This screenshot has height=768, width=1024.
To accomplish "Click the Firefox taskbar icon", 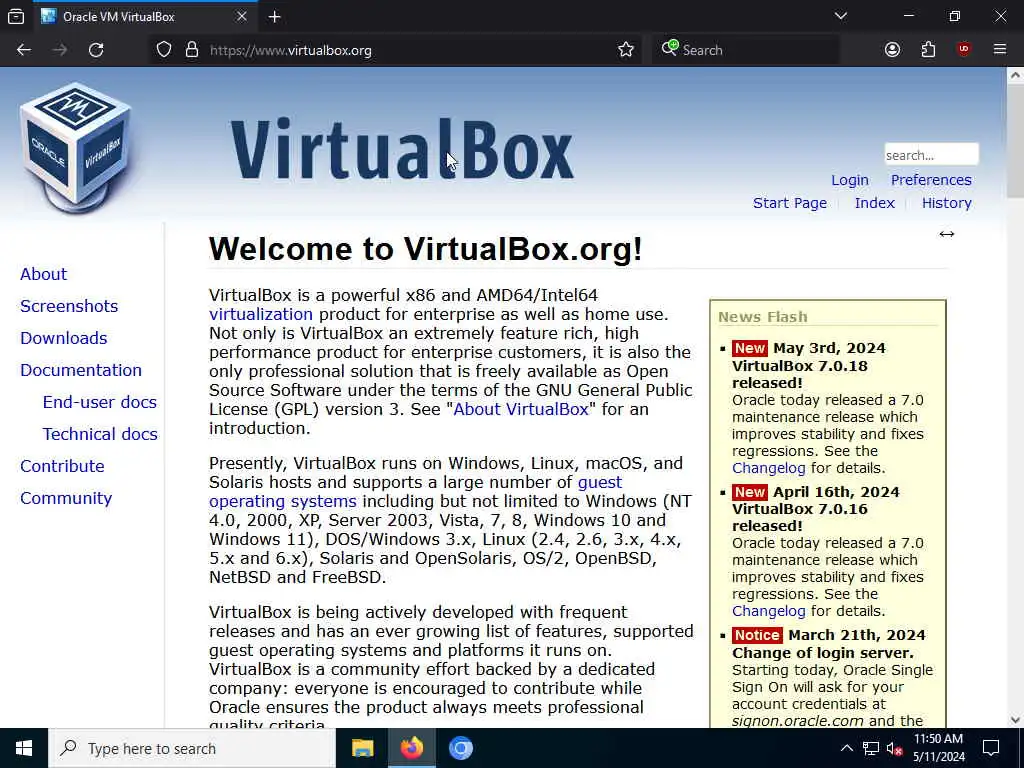I will click(x=411, y=748).
